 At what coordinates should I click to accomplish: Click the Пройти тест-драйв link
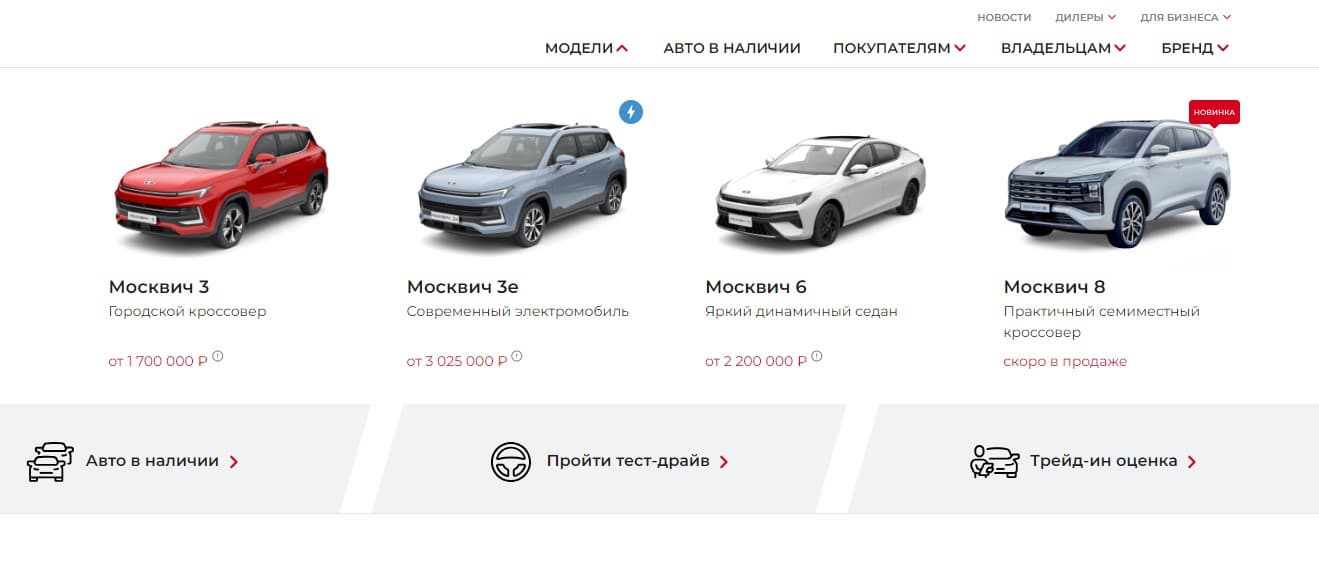click(x=637, y=461)
